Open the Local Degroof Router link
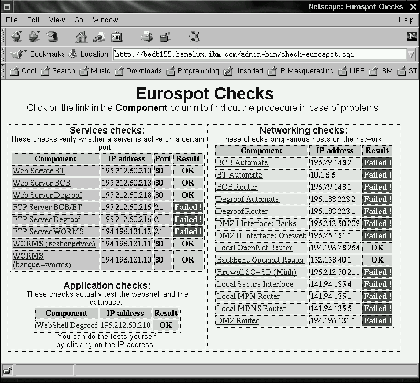This screenshot has width=420, height=383. click(254, 248)
